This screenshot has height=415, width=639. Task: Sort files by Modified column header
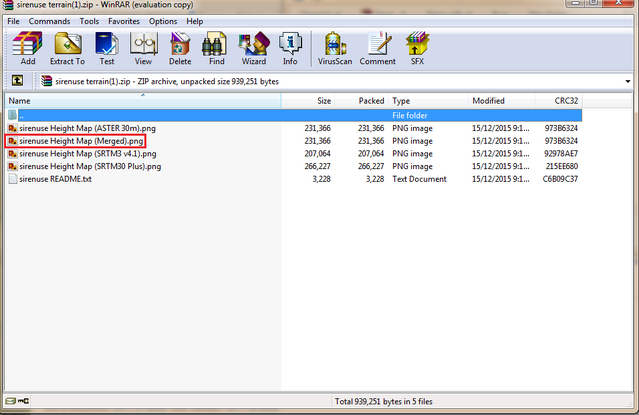(502, 101)
